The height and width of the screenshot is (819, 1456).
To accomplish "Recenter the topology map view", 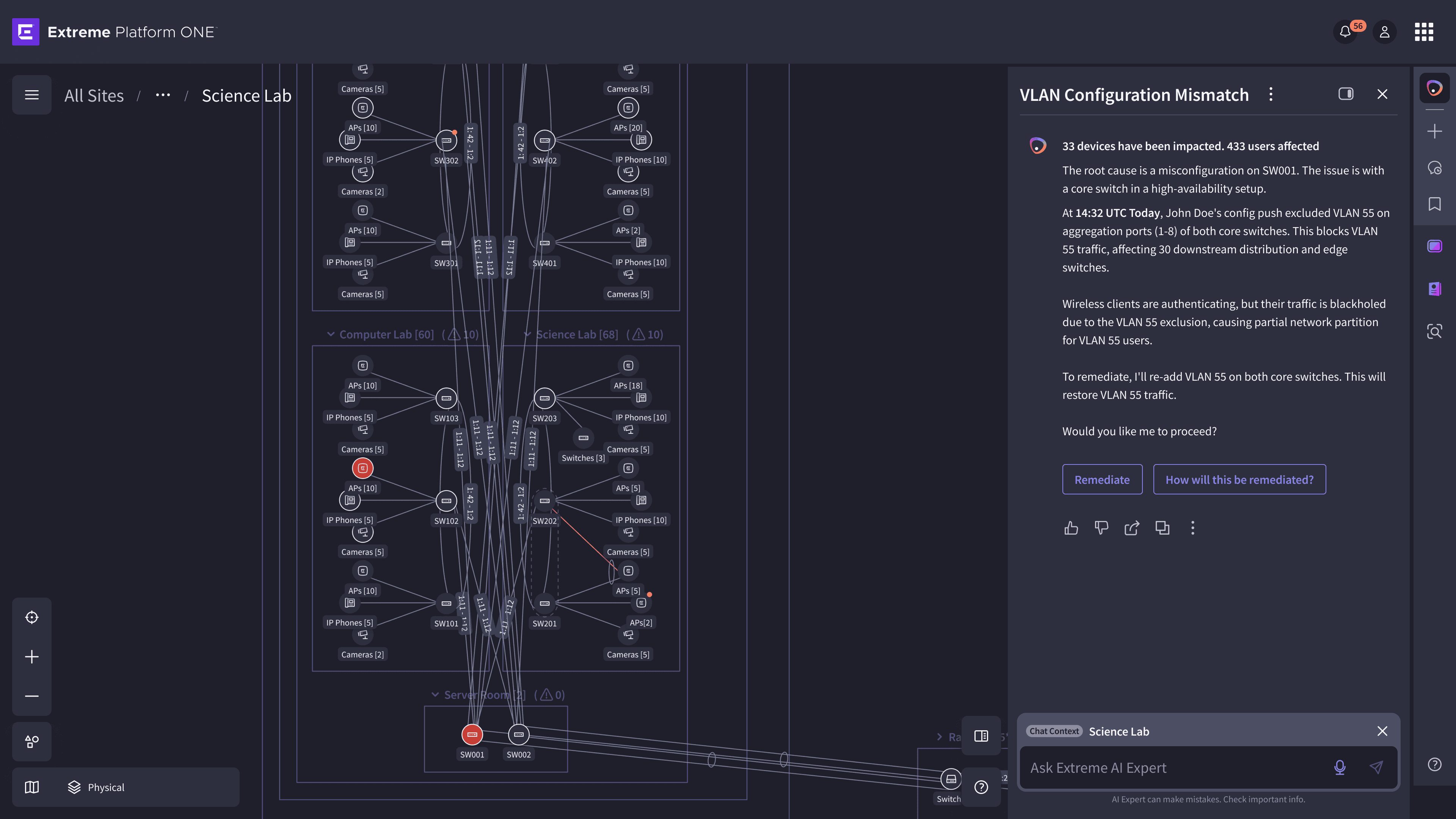I will (x=31, y=617).
